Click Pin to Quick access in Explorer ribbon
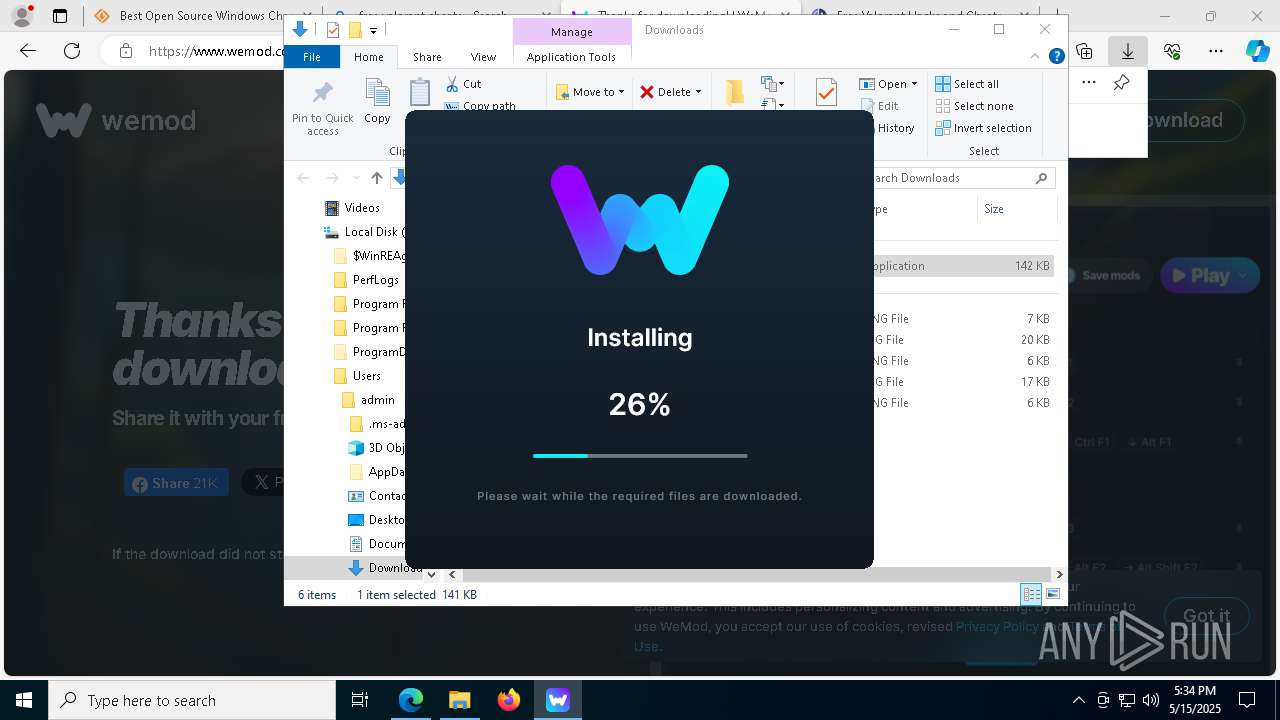 coord(322,108)
